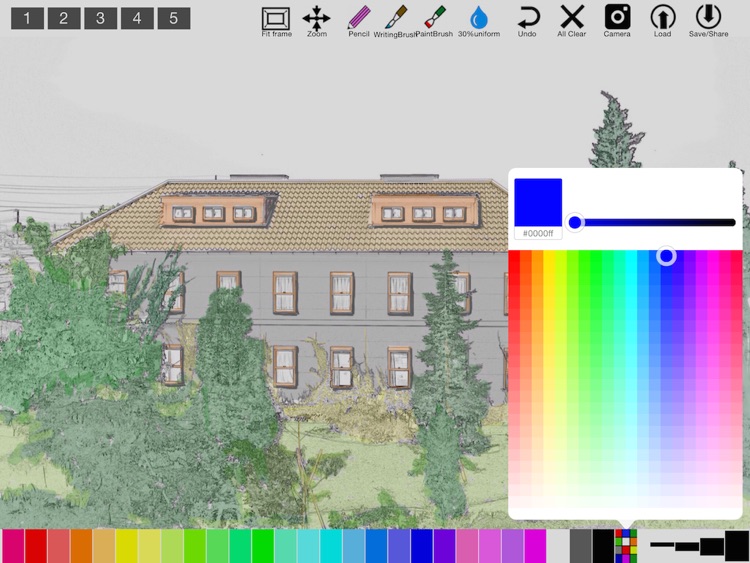Pick the salmon swatch between red and orange
Screen dimensions: 750x563
[x=59, y=546]
